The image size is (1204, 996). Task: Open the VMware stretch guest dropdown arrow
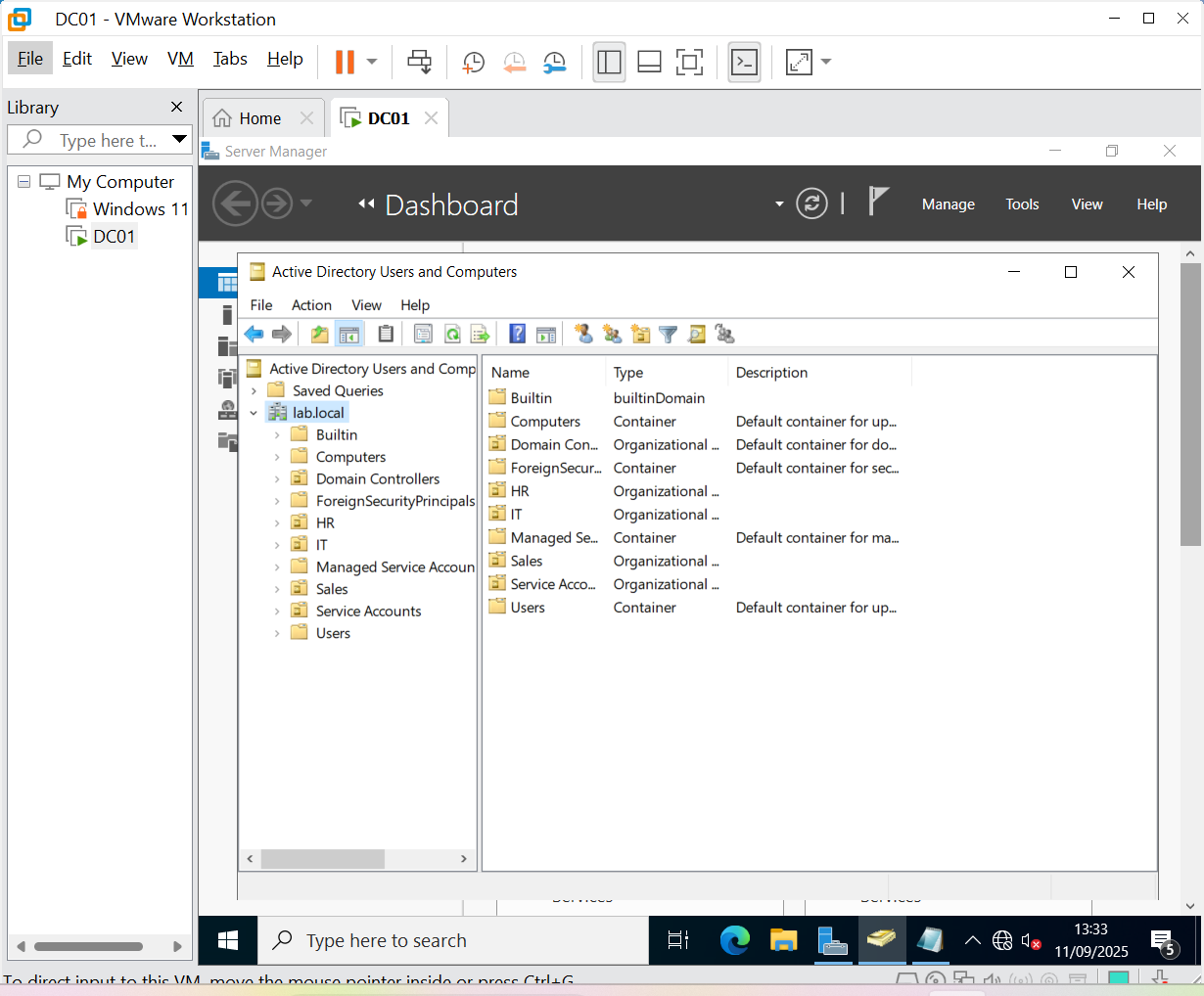(x=826, y=62)
